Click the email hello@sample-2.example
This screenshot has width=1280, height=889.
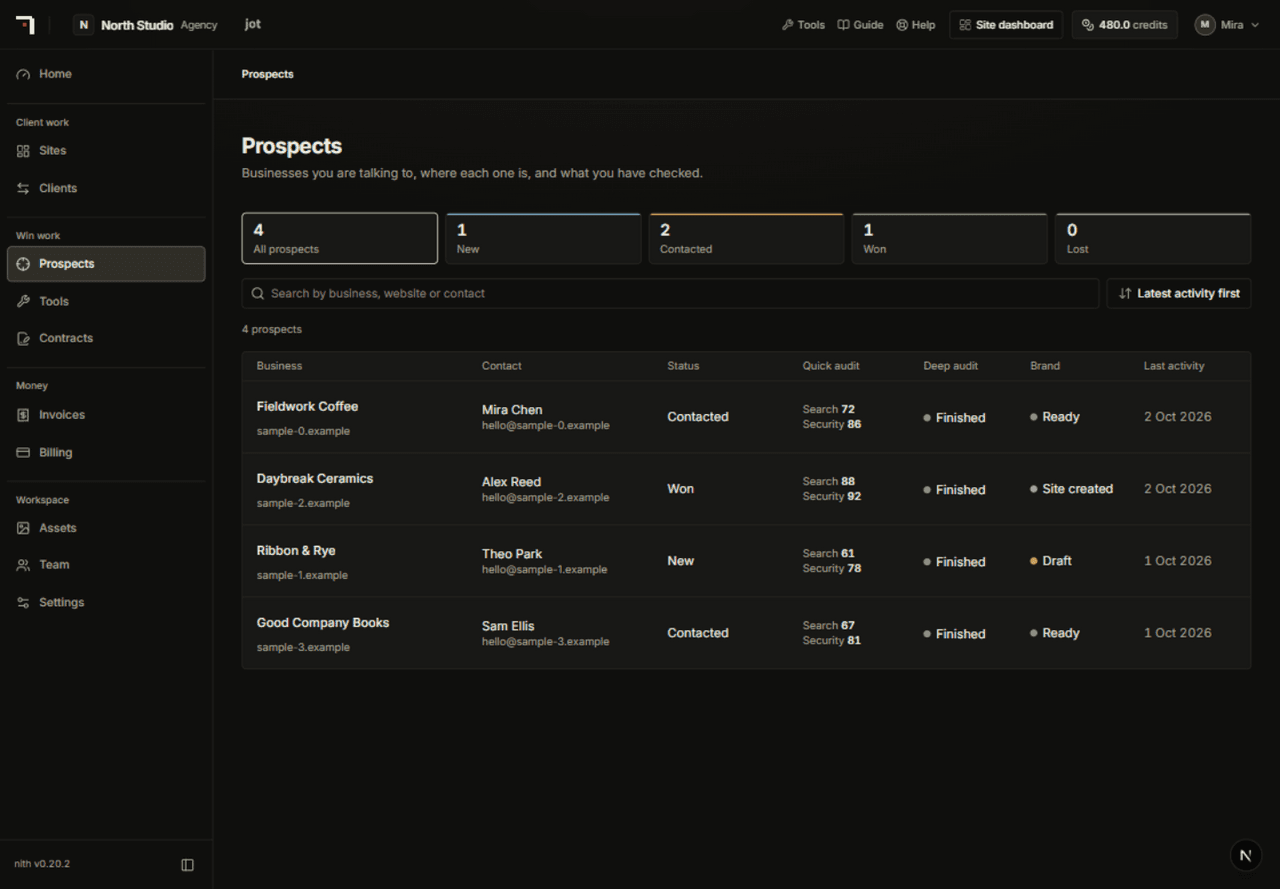[545, 498]
